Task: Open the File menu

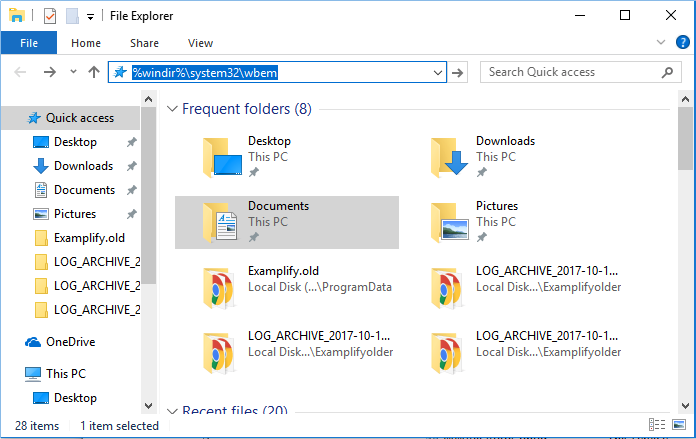Action: [29, 43]
